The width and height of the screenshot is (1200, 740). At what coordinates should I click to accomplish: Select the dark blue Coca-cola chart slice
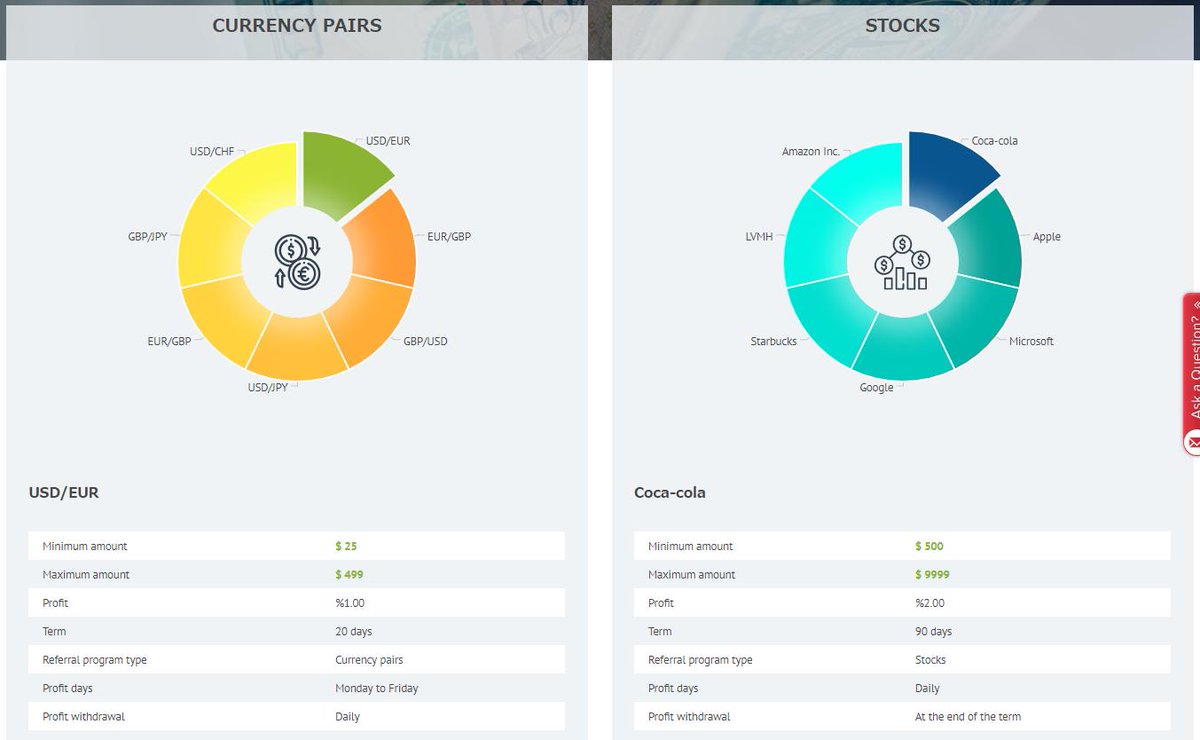947,173
